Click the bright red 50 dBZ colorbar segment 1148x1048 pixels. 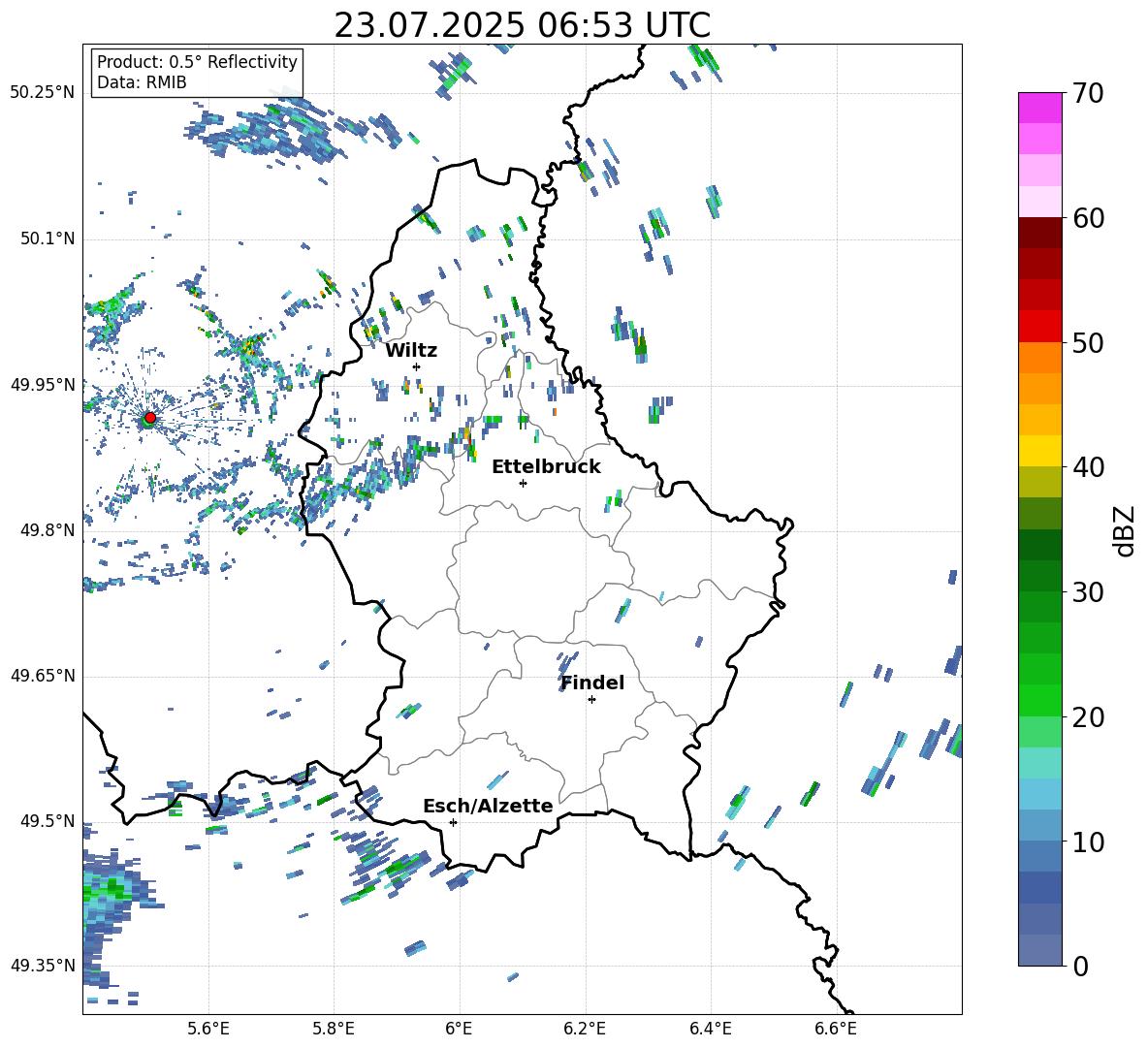tap(1039, 327)
